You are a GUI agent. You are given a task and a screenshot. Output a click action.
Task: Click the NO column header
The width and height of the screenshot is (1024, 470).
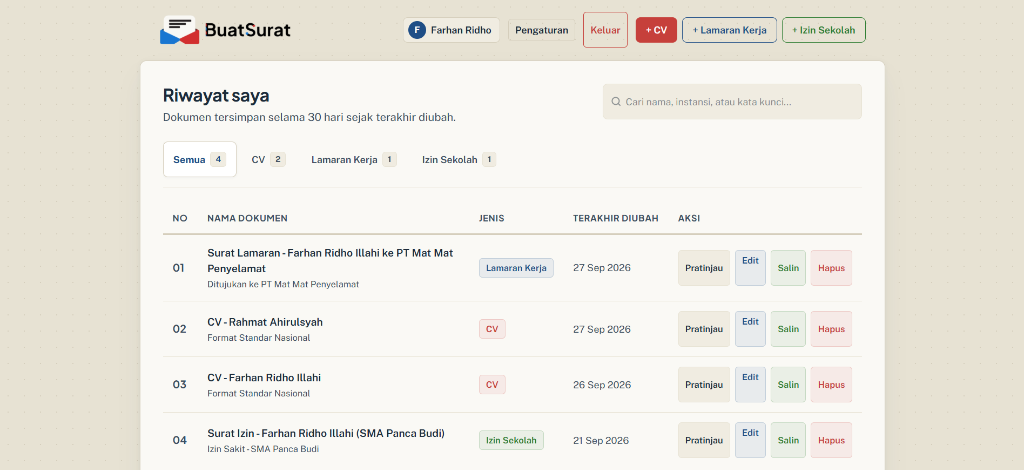click(x=180, y=218)
